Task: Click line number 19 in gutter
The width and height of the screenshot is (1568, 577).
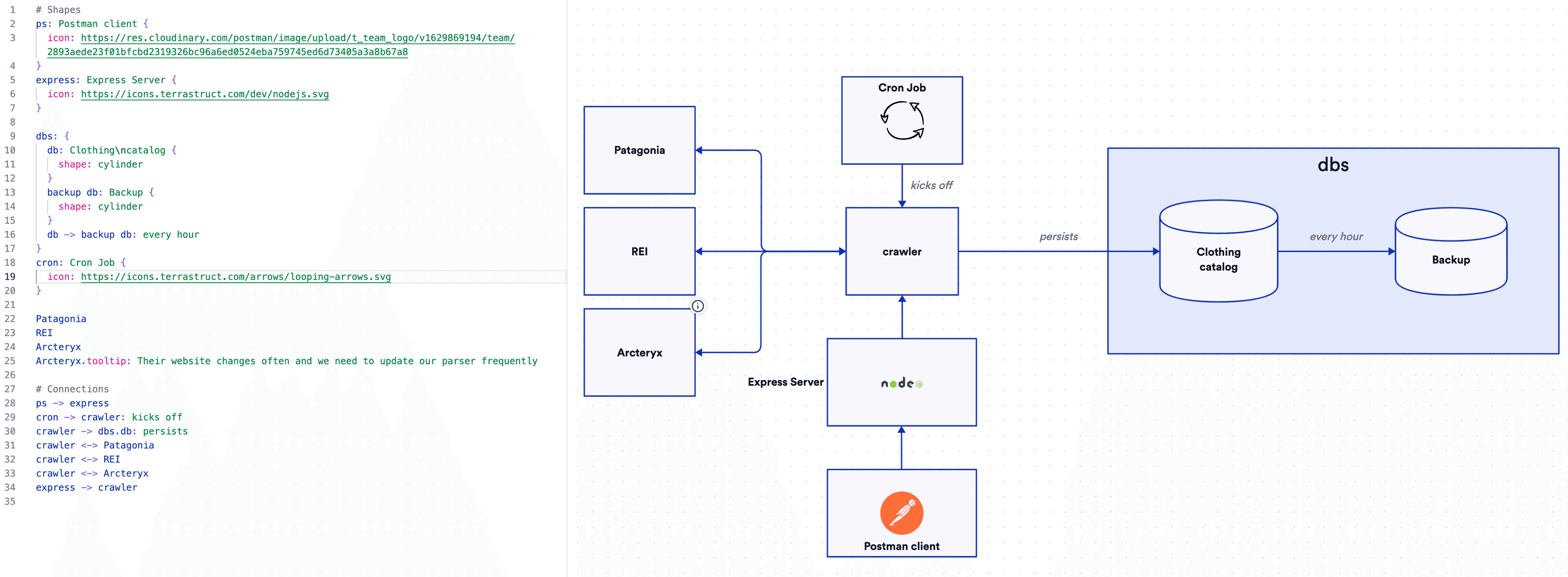Action: point(10,276)
